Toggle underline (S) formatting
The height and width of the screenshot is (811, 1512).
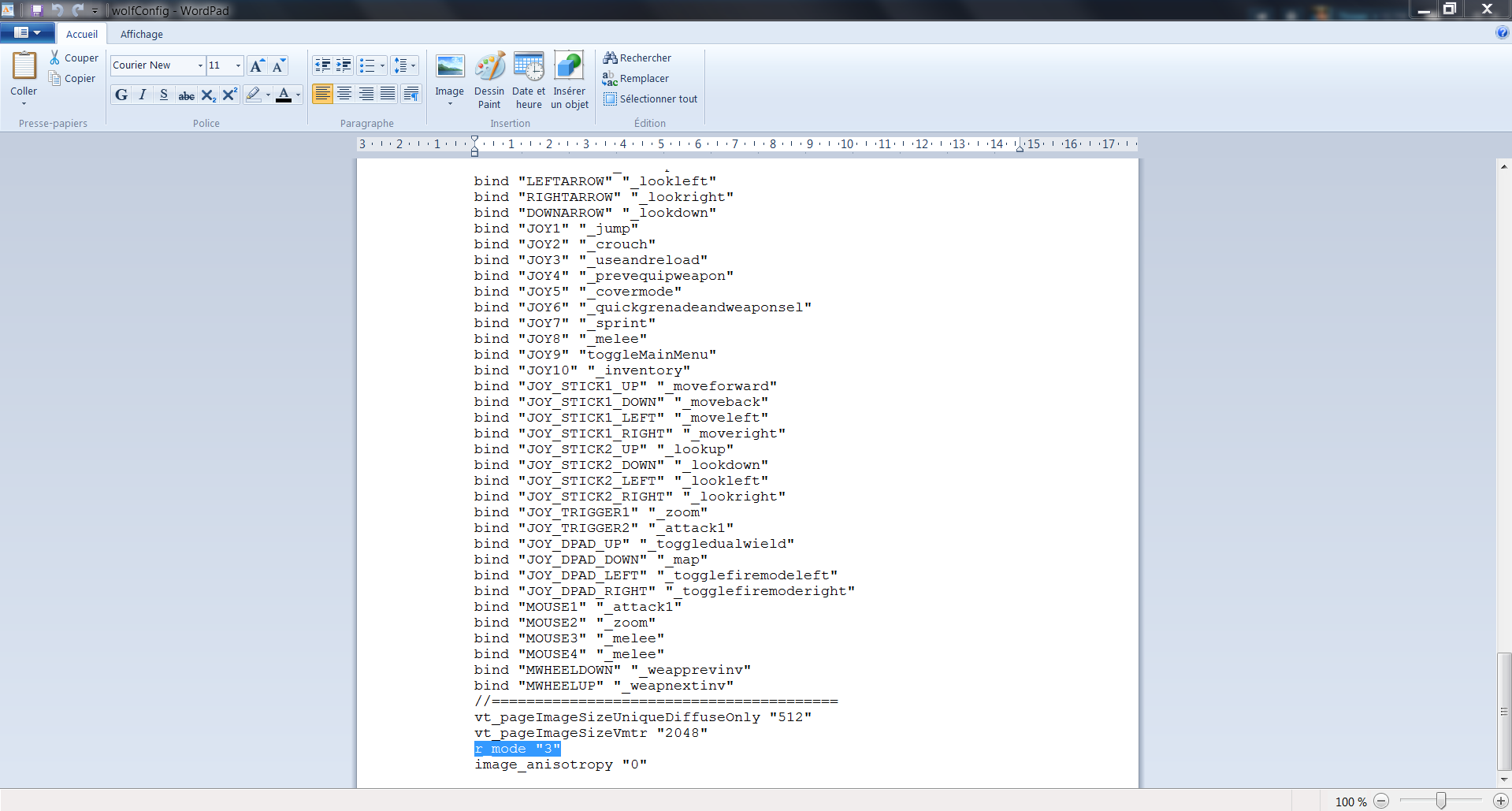tap(164, 95)
